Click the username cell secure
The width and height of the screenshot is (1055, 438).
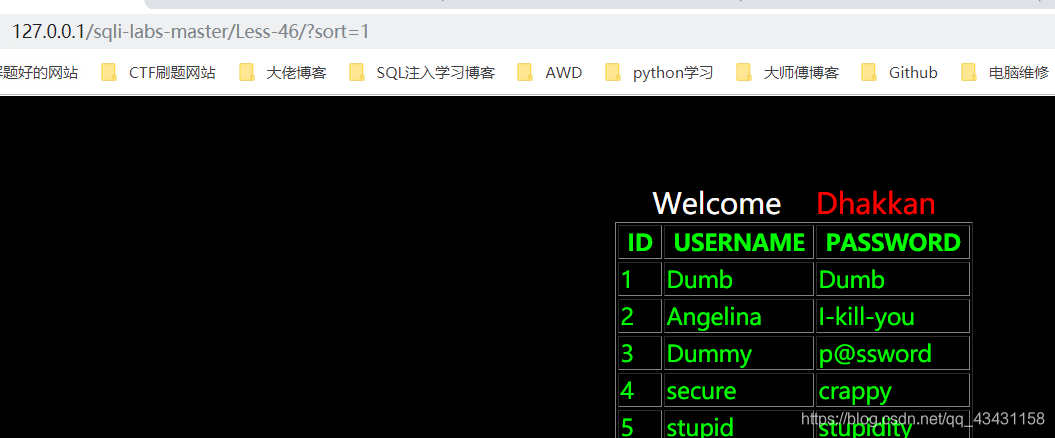tap(739, 390)
